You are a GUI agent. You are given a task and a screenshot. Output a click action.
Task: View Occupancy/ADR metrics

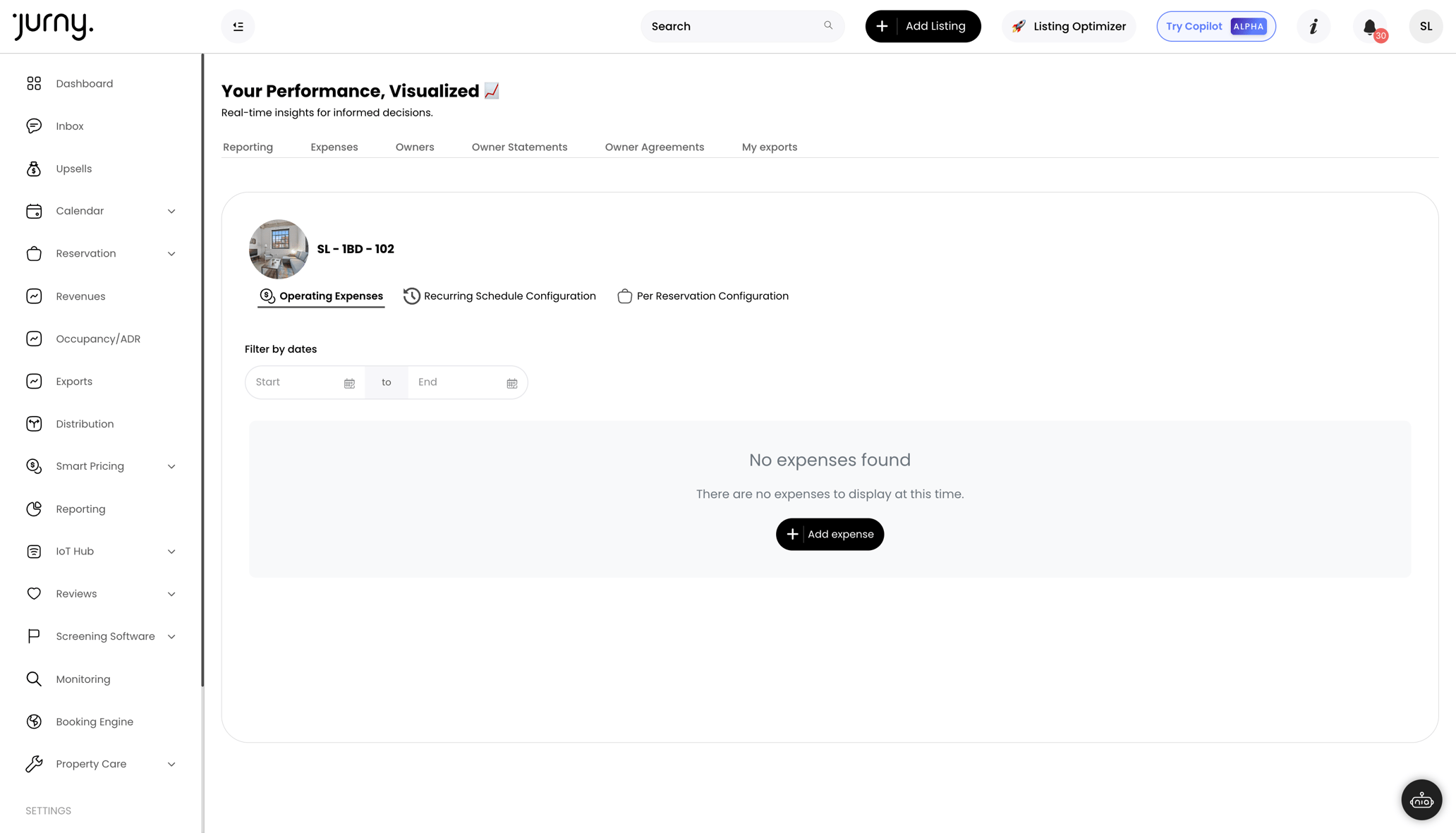[97, 339]
